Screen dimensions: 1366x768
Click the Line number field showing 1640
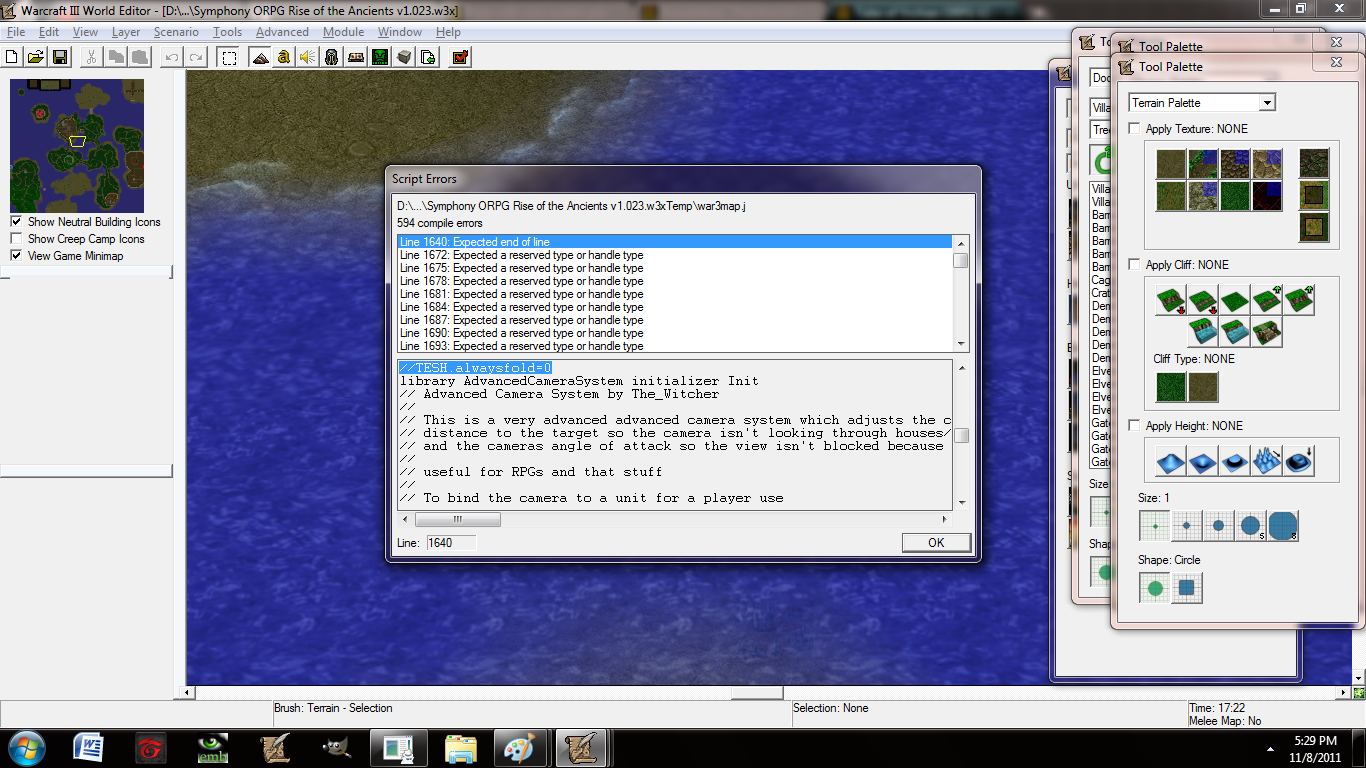coord(451,543)
